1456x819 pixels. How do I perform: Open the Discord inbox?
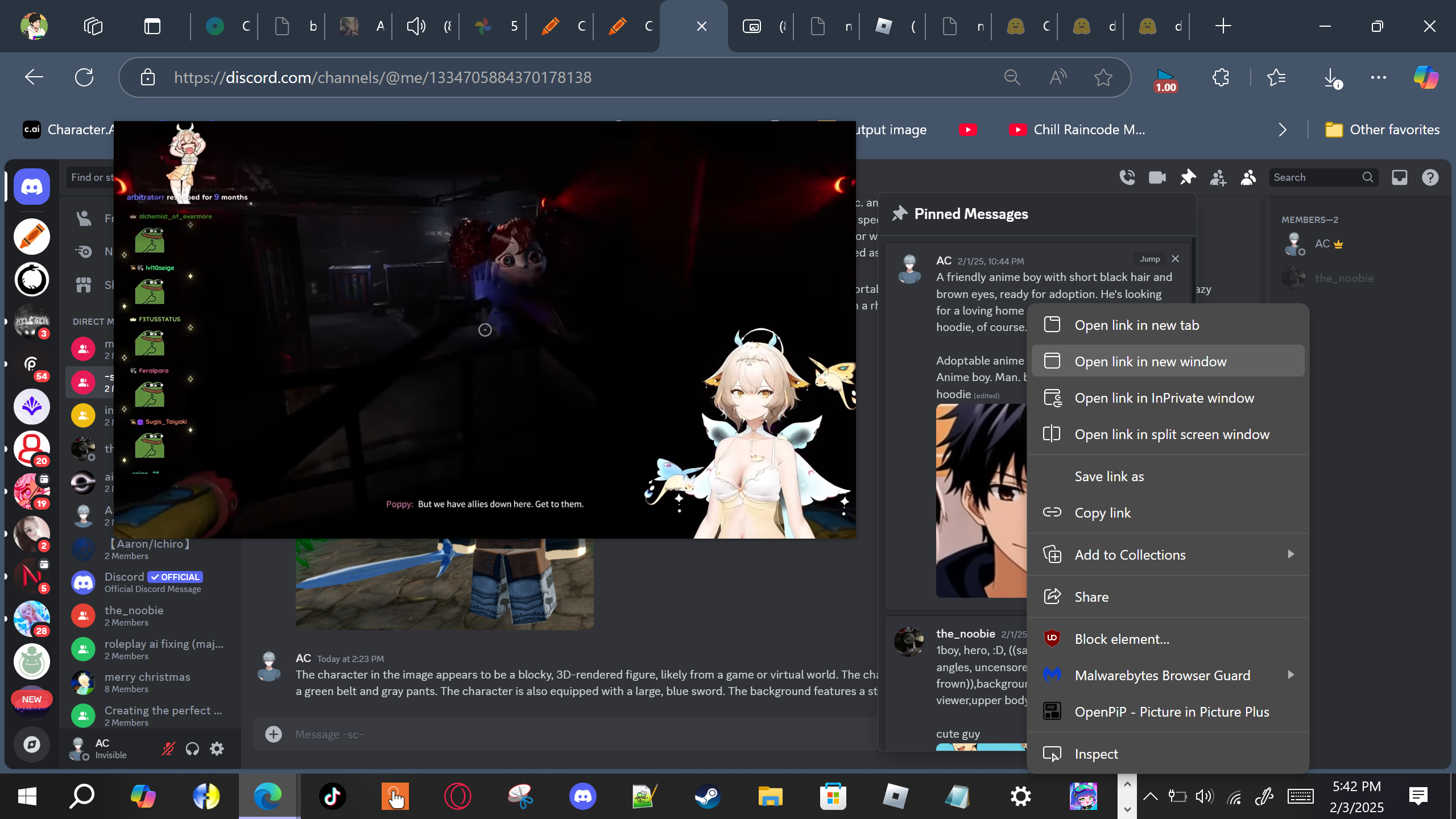point(1400,177)
